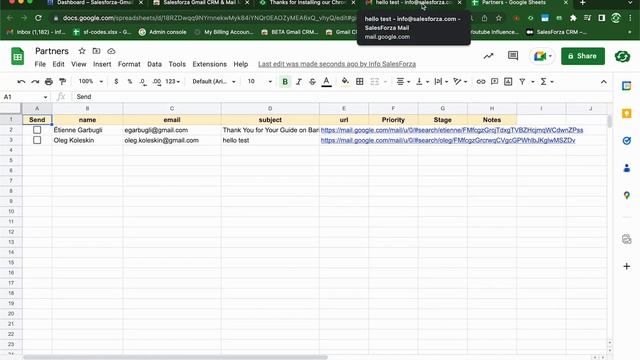Screen dimensions: 640x360
Task: Click the Merge cells icon
Action: pyautogui.click(x=374, y=82)
